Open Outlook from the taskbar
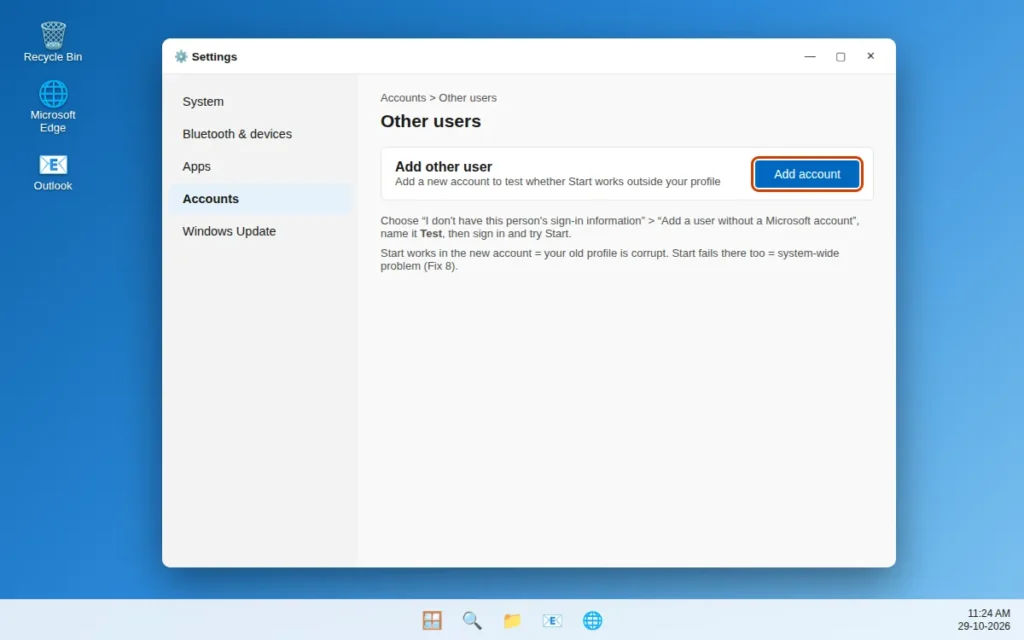Viewport: 1024px width, 640px height. (552, 620)
